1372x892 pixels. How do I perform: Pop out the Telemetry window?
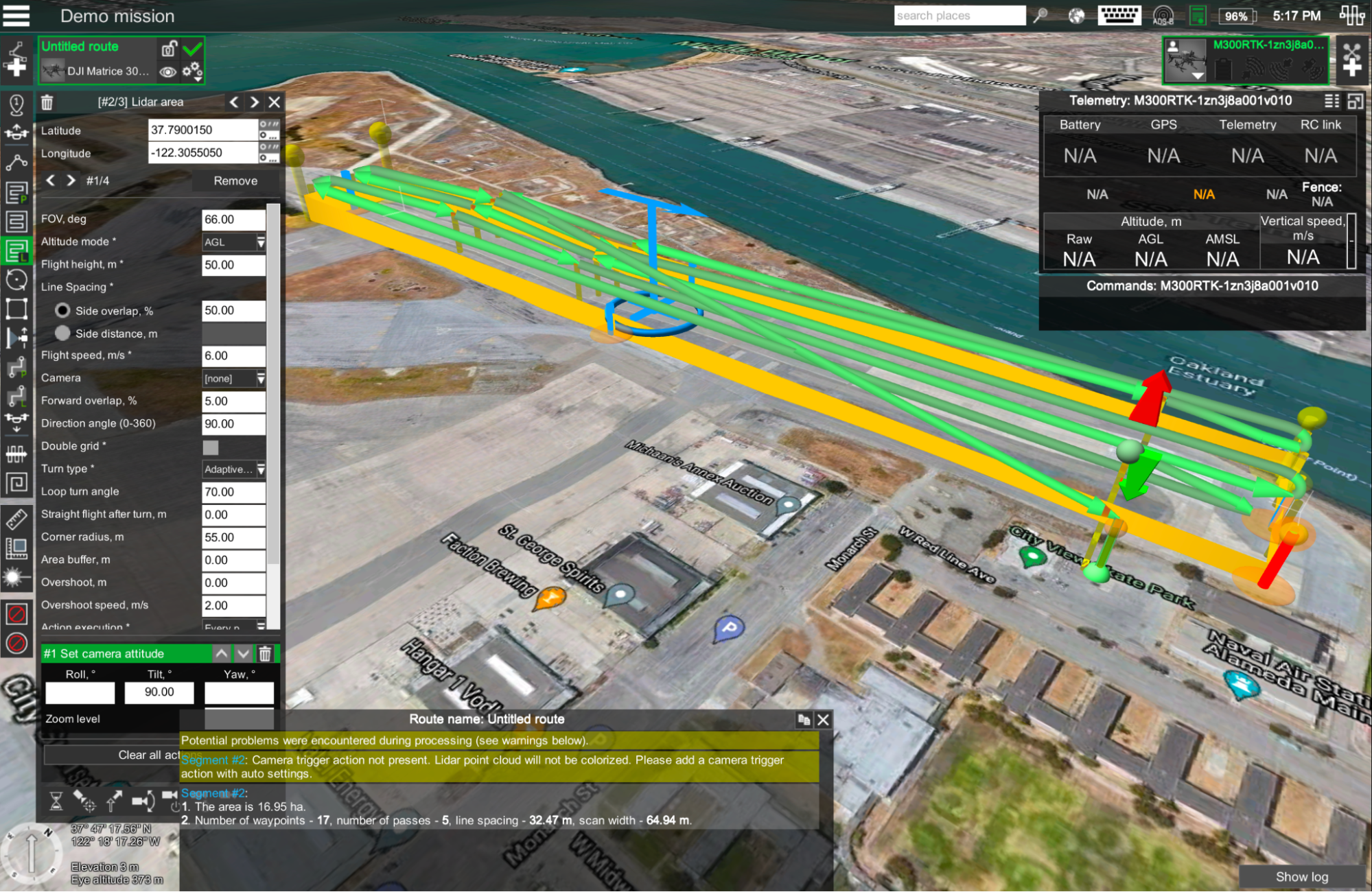tap(1355, 102)
